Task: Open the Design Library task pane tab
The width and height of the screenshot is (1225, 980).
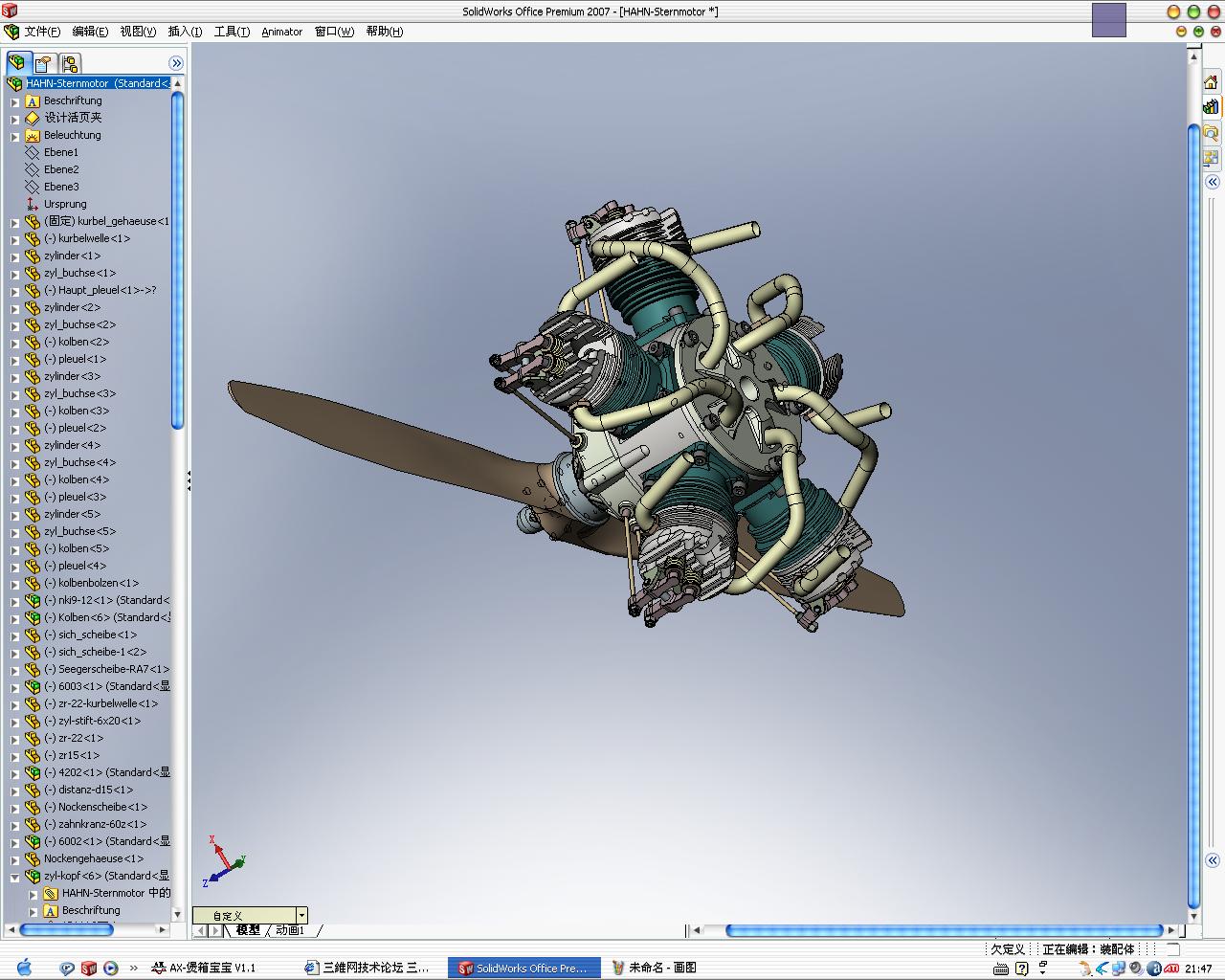Action: tap(1211, 107)
